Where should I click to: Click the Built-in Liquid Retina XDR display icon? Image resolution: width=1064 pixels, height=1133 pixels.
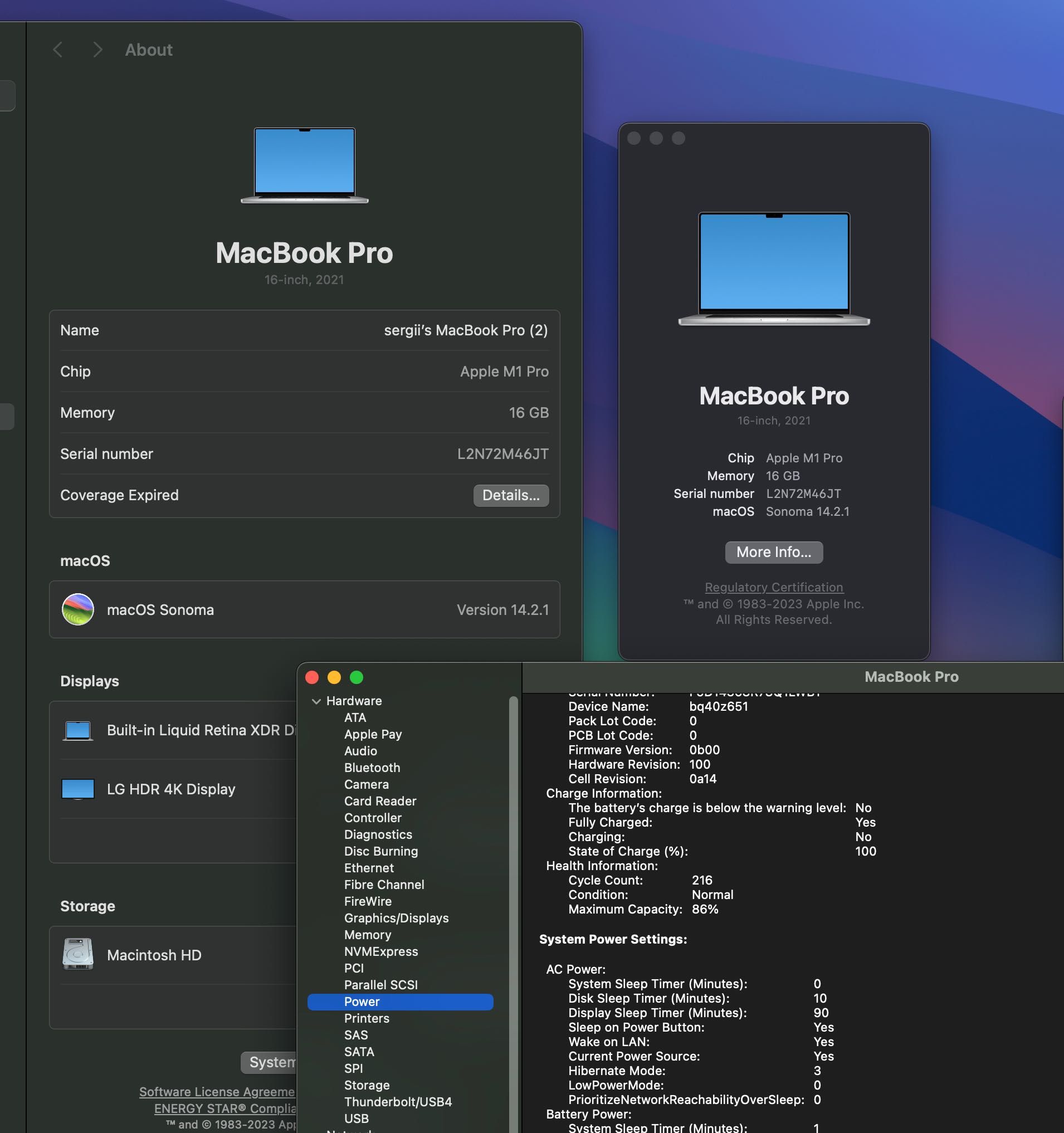(x=77, y=730)
